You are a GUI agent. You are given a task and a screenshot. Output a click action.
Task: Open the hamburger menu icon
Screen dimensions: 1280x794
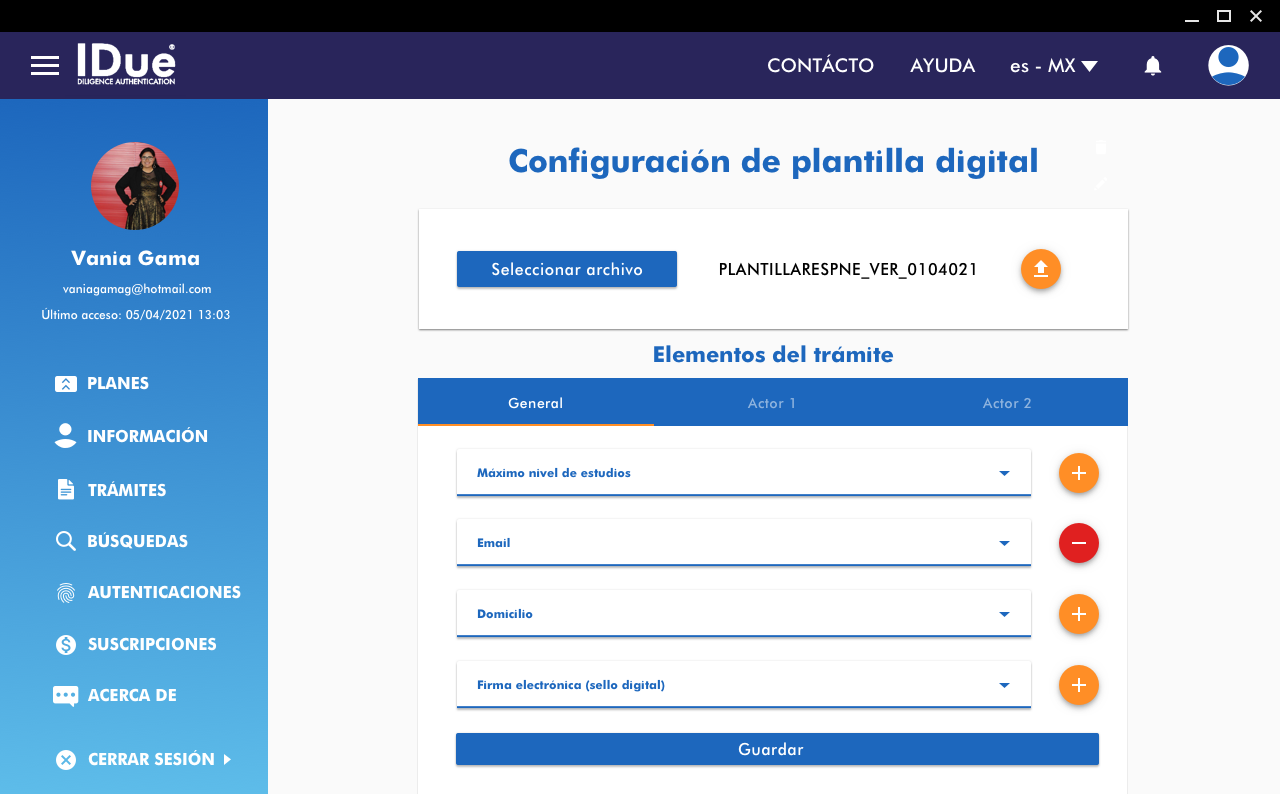tap(45, 66)
